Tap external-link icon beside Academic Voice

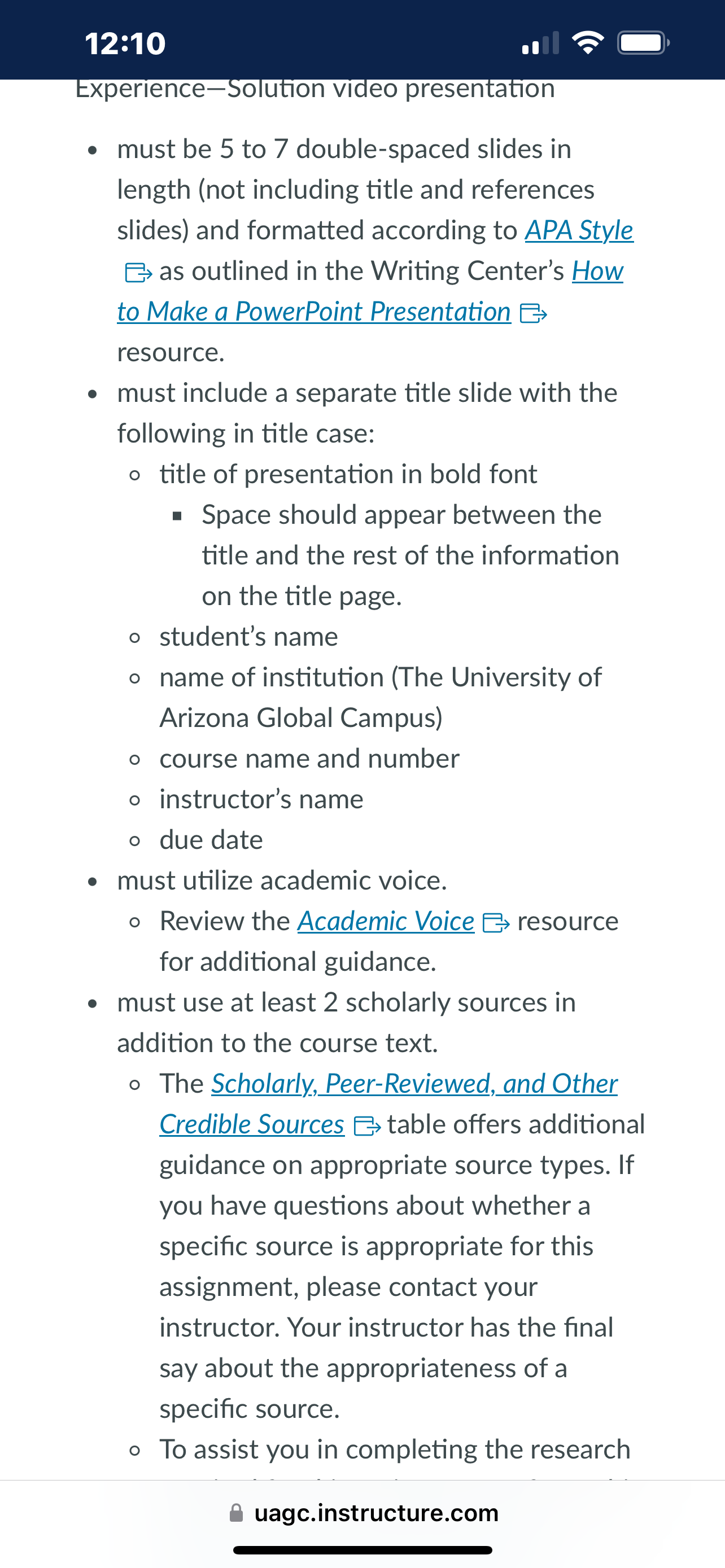pos(496,923)
